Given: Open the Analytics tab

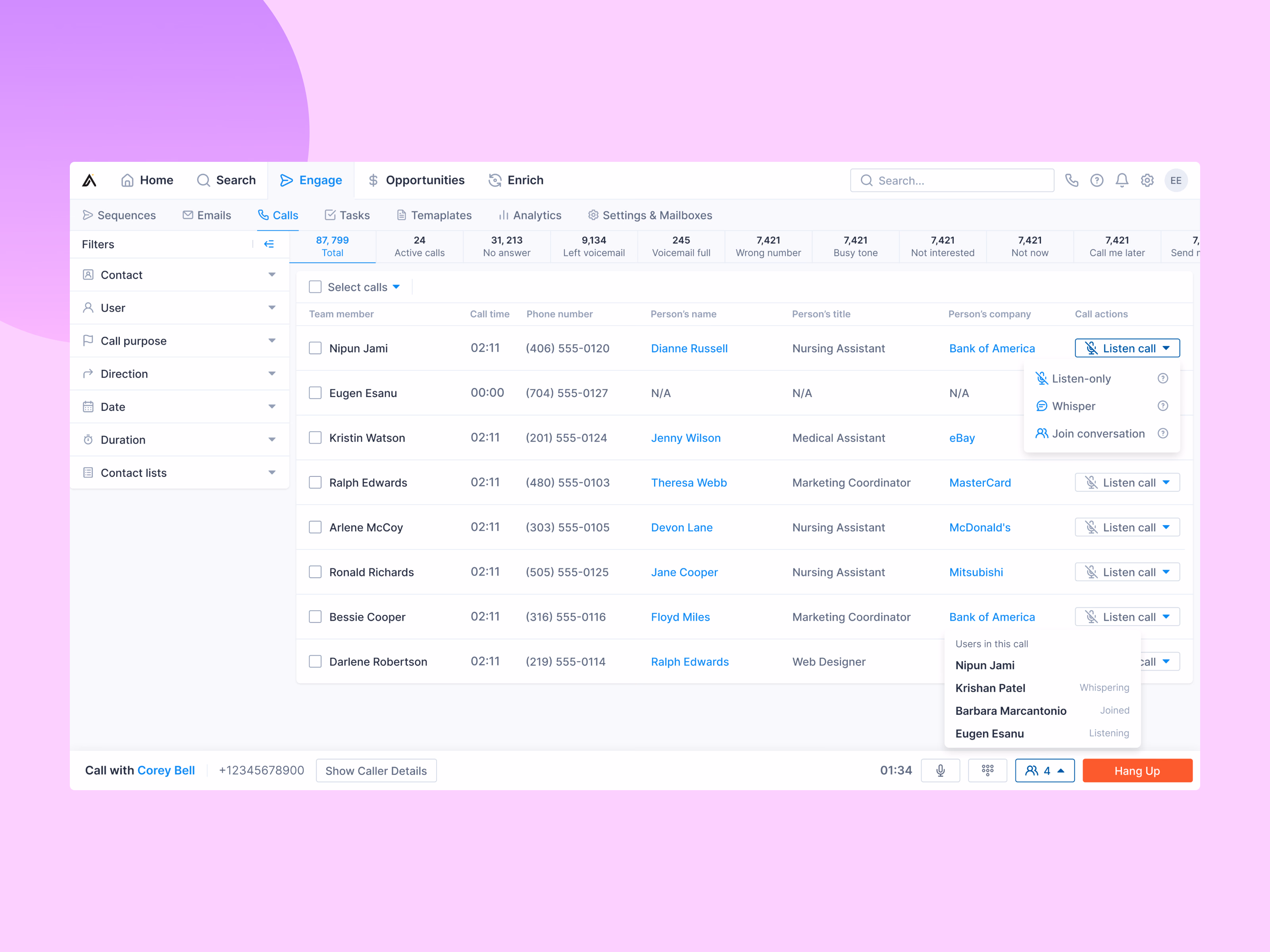Looking at the screenshot, I should pos(529,215).
